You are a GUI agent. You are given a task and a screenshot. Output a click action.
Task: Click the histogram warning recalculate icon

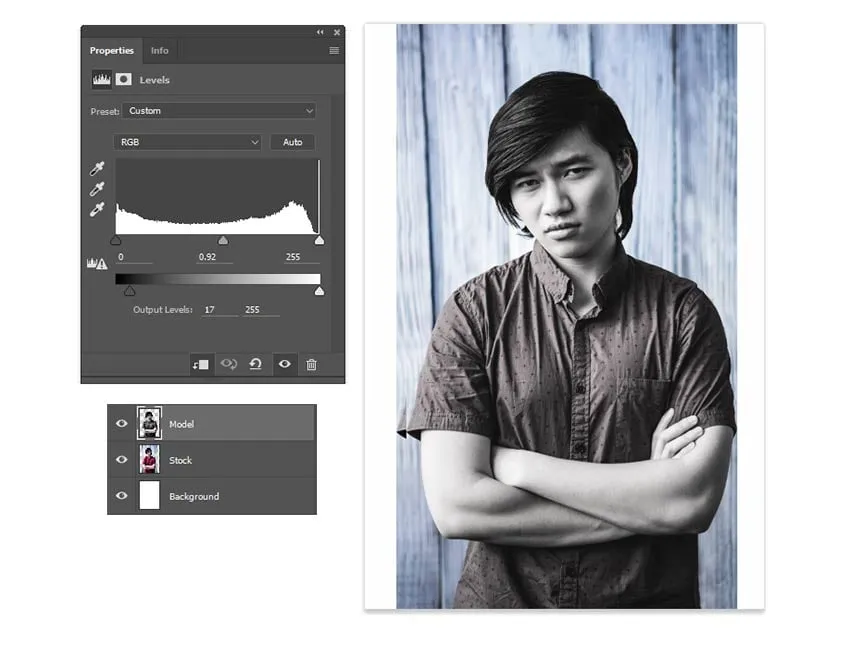point(98,263)
